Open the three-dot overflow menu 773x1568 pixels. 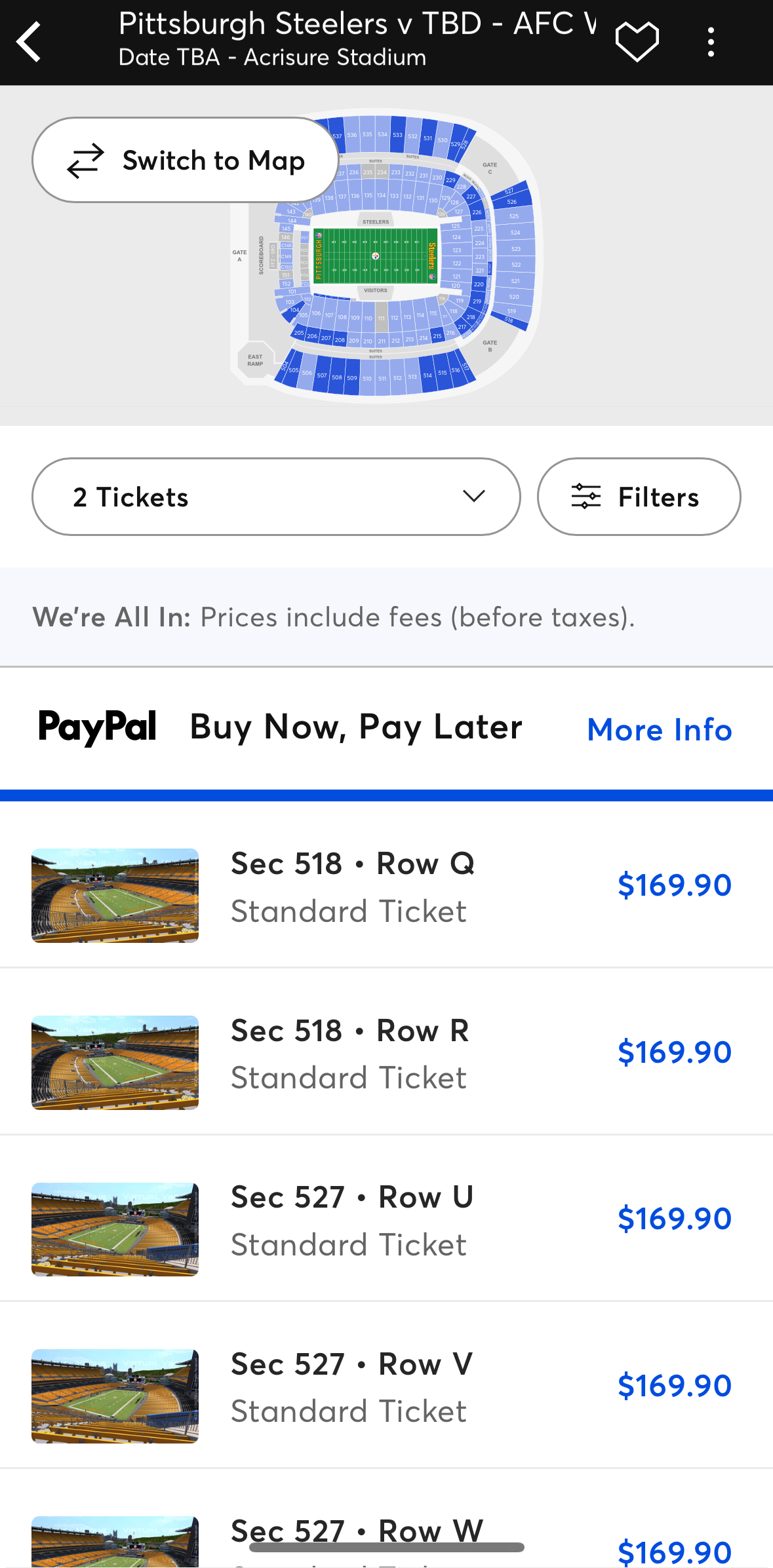(711, 42)
